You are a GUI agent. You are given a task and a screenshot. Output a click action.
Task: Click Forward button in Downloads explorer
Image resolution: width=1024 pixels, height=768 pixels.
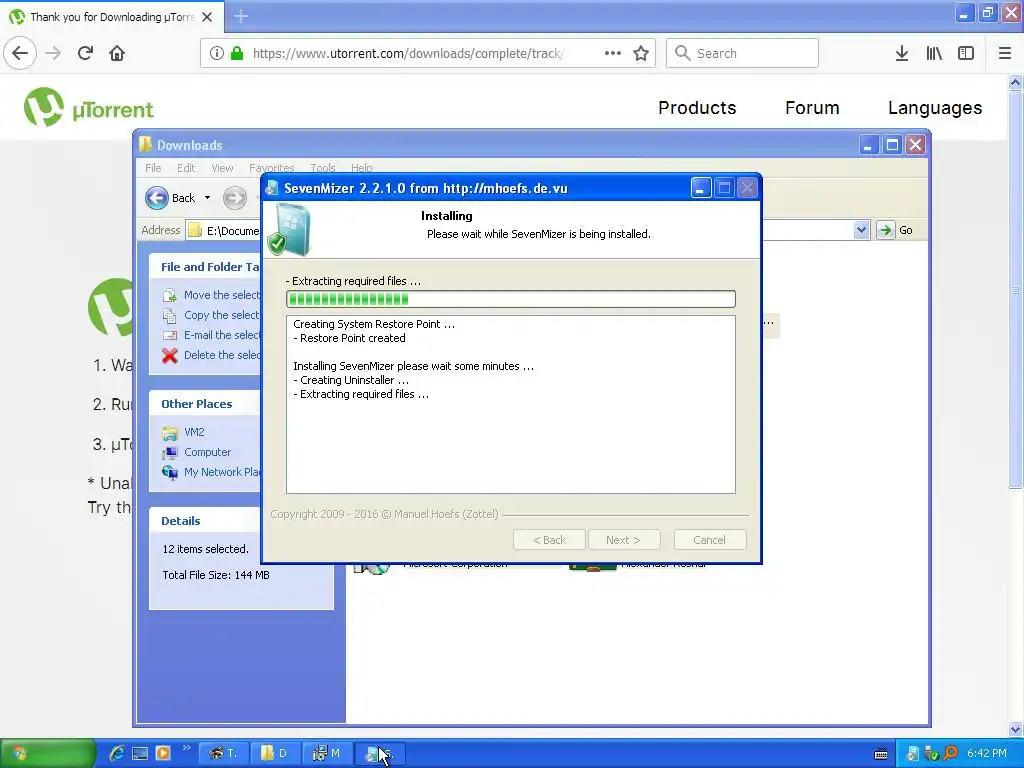(234, 198)
